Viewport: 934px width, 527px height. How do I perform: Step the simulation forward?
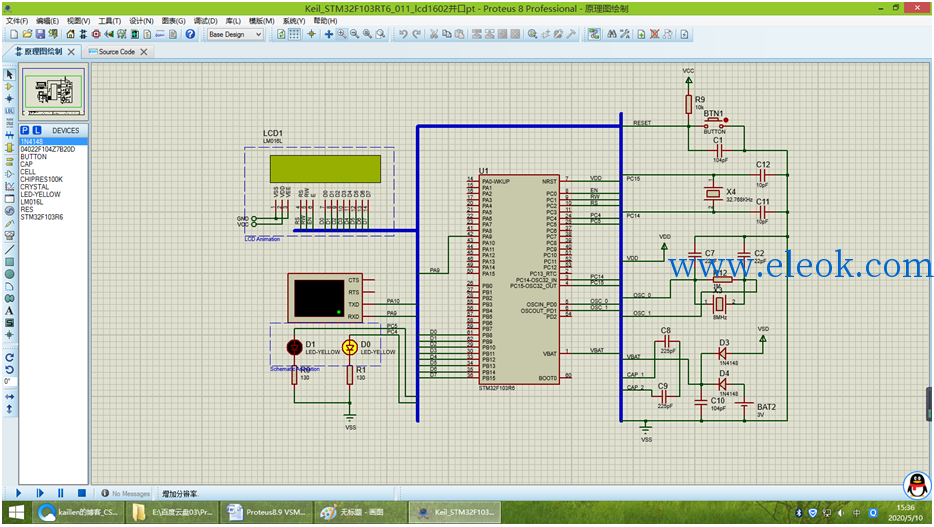point(39,493)
